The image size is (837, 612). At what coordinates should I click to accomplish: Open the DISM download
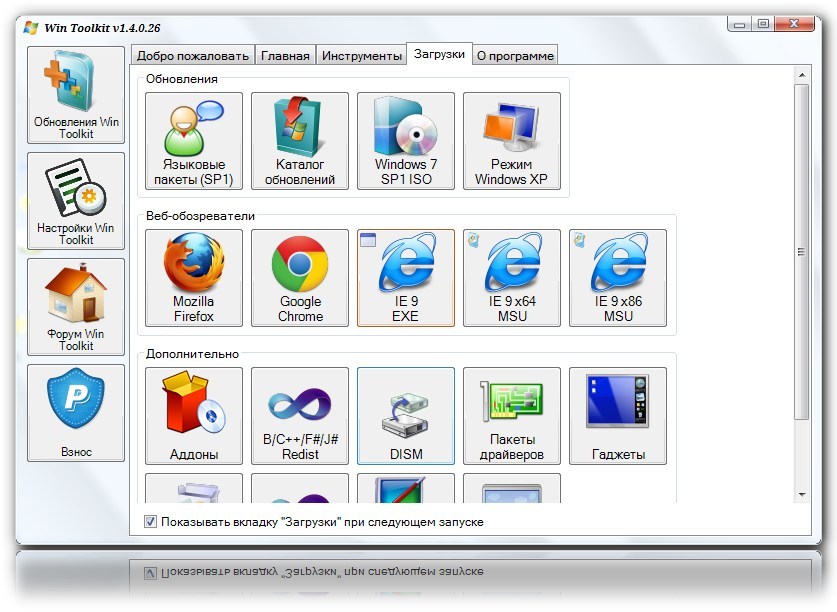pos(406,416)
